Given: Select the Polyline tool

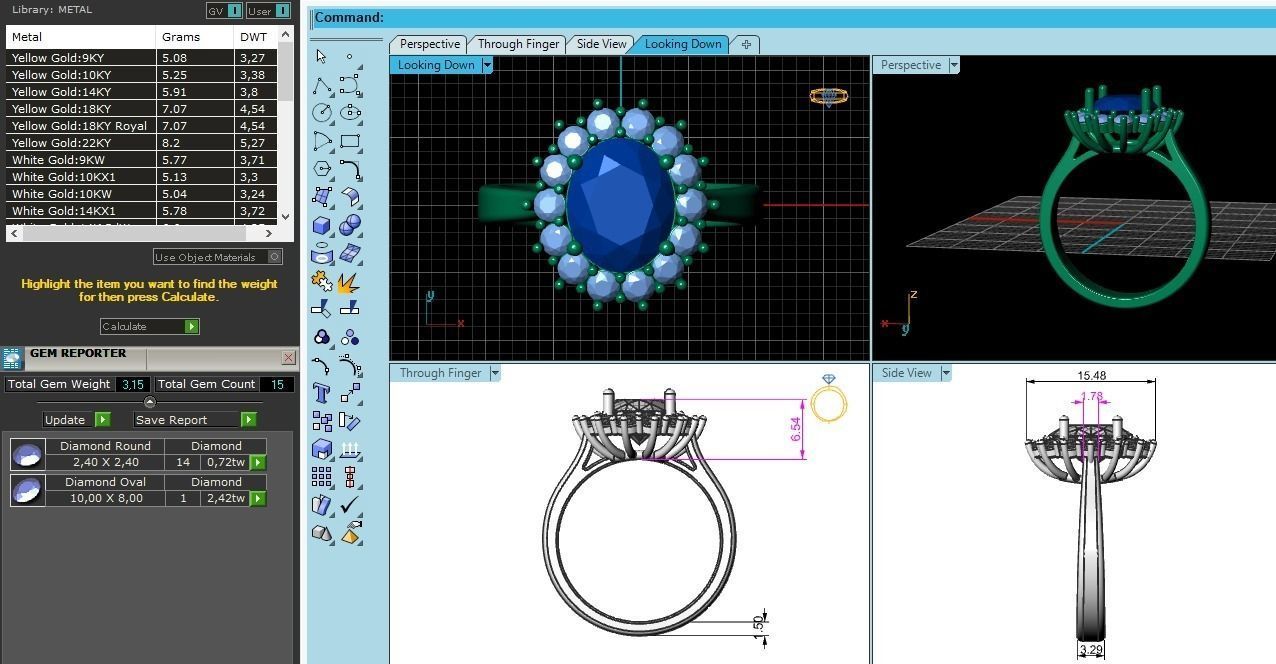Looking at the screenshot, I should pyautogui.click(x=321, y=85).
